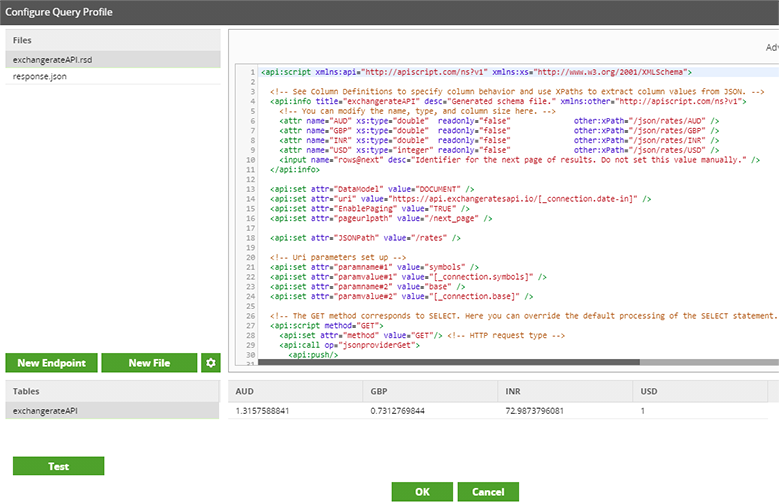Image resolution: width=779 pixels, height=504 pixels.
Task: Click the uri value exchangeratesapi.io line
Action: 461,199
